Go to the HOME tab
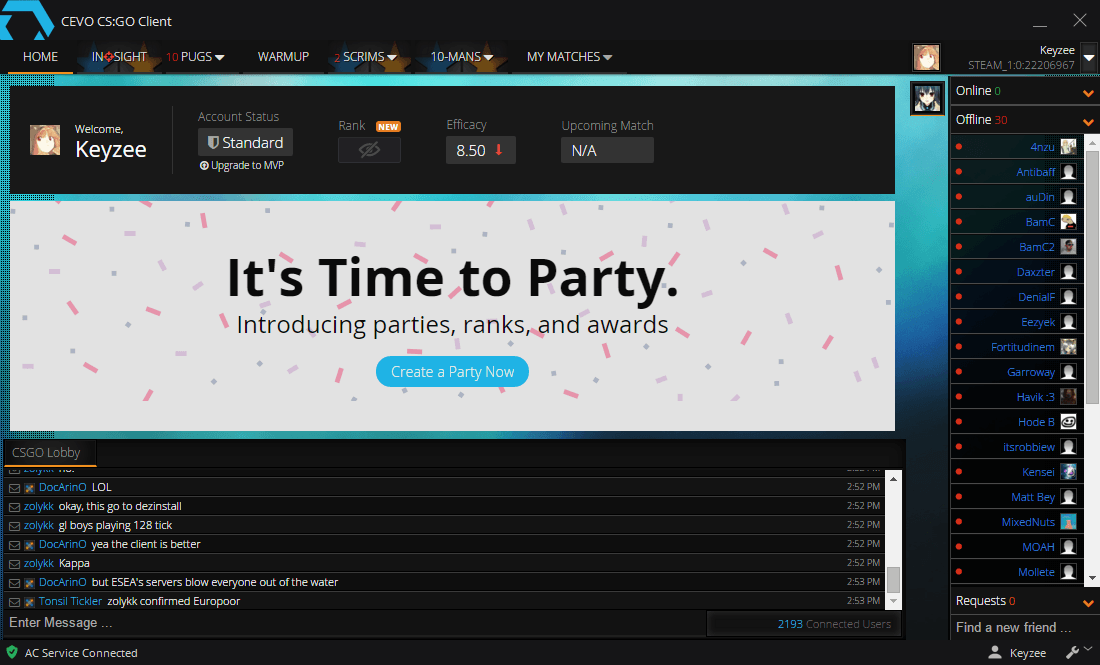 [40, 57]
